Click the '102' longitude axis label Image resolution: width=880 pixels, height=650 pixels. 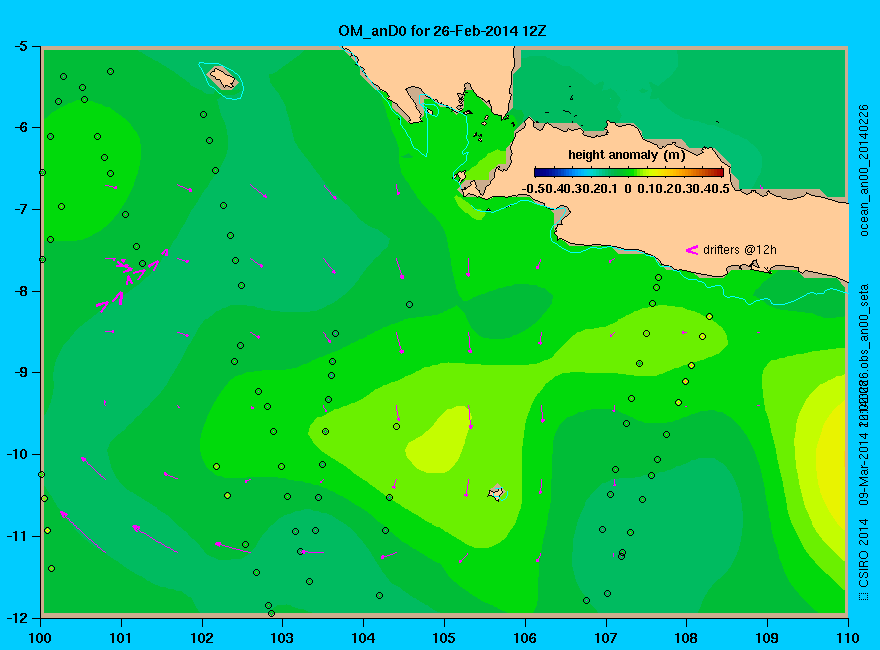coord(201,638)
